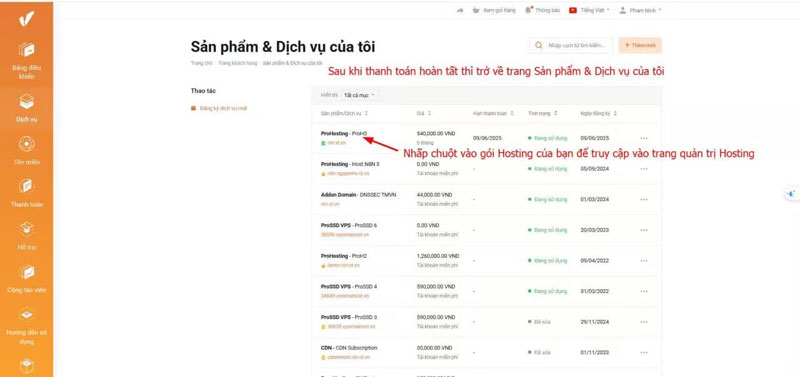The width and height of the screenshot is (800, 377).
Task: Click the 44,000.00 VND price cell
Action: click(435, 194)
